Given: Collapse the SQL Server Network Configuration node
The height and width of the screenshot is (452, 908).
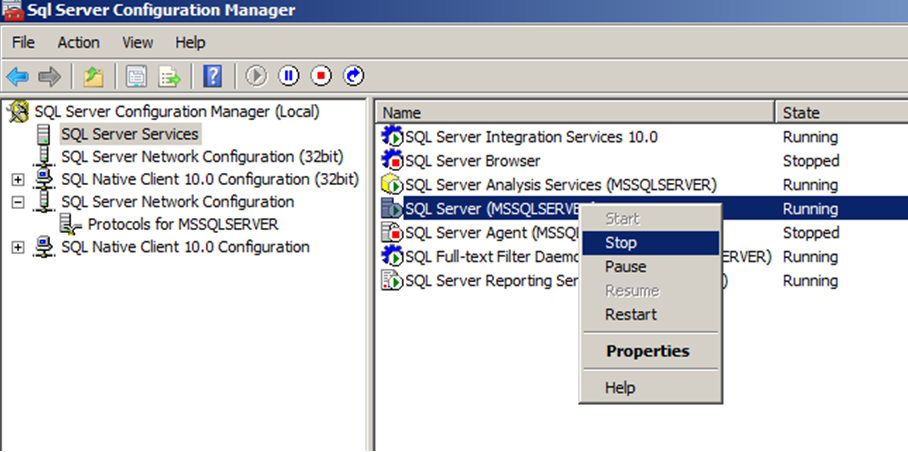Looking at the screenshot, I should pyautogui.click(x=19, y=203).
